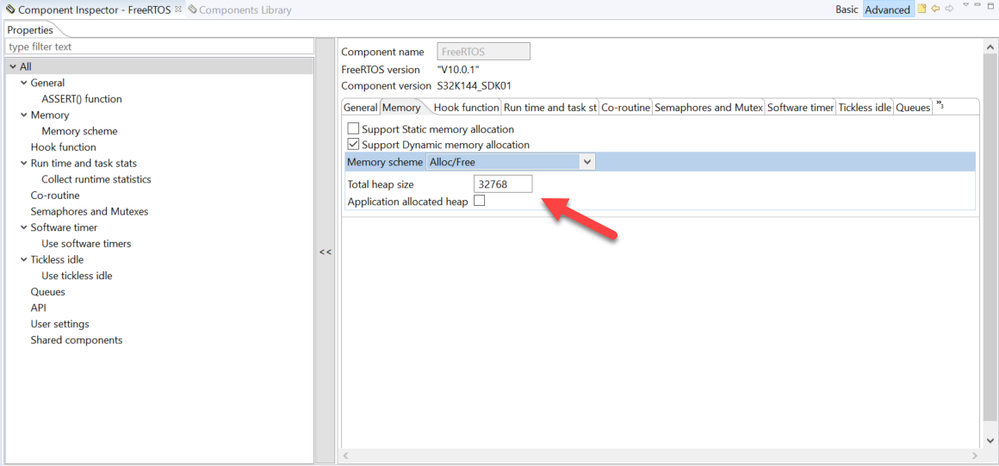Select Use tickless idle tree item
Viewport: 999px width, 466px height.
77,275
